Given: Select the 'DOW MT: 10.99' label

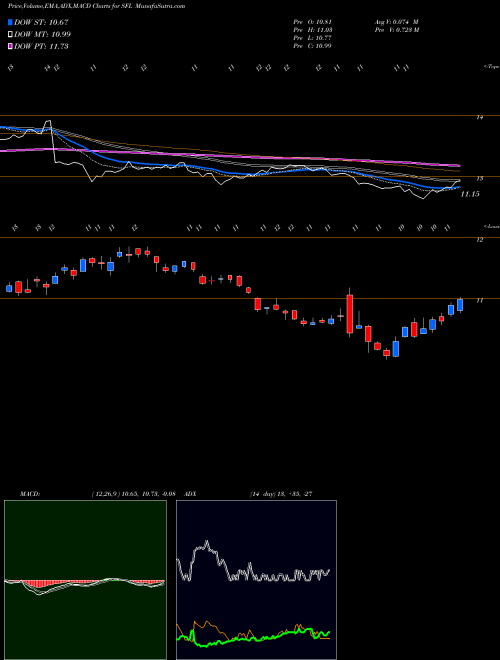Looking at the screenshot, I should pyautogui.click(x=43, y=35).
